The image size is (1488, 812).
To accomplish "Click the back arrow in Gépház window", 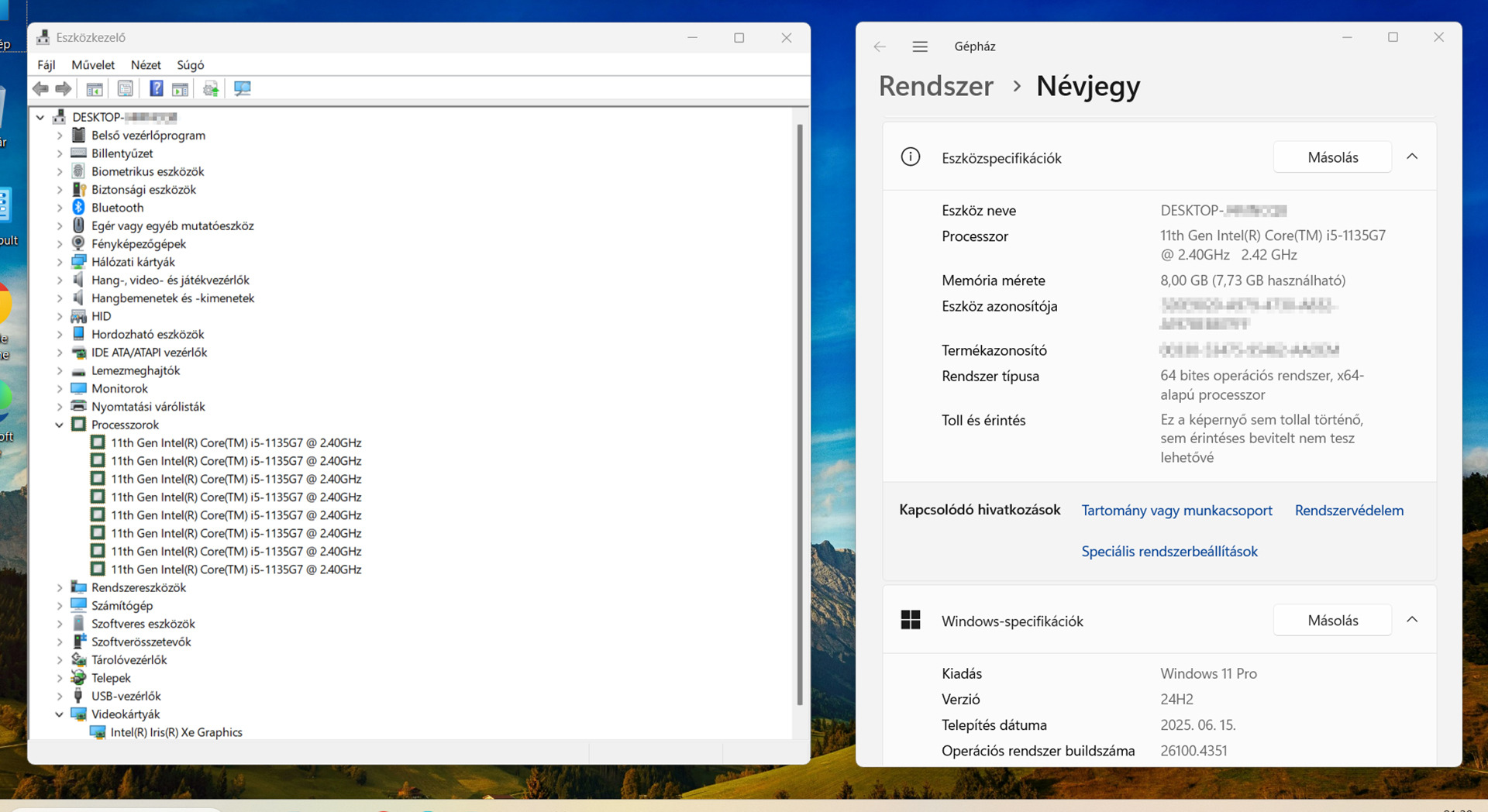I will pos(880,46).
